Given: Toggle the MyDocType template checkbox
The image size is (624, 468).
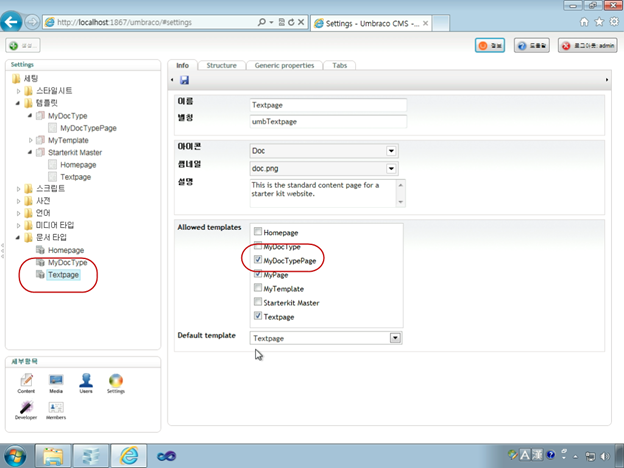Looking at the screenshot, I should click(x=258, y=245).
